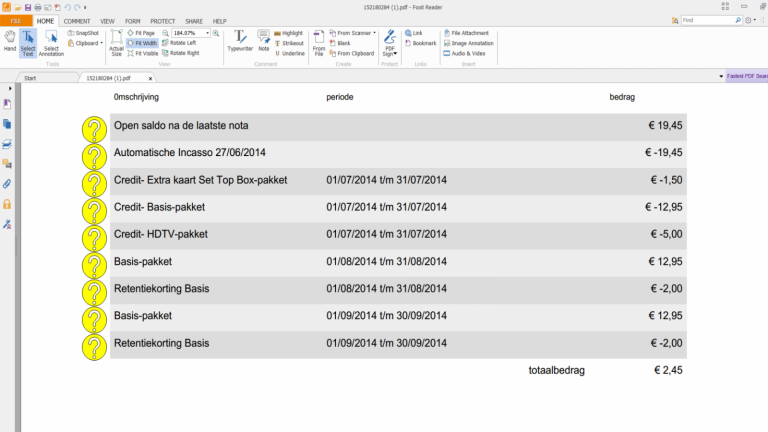
Task: Add a Note comment
Action: (x=264, y=40)
